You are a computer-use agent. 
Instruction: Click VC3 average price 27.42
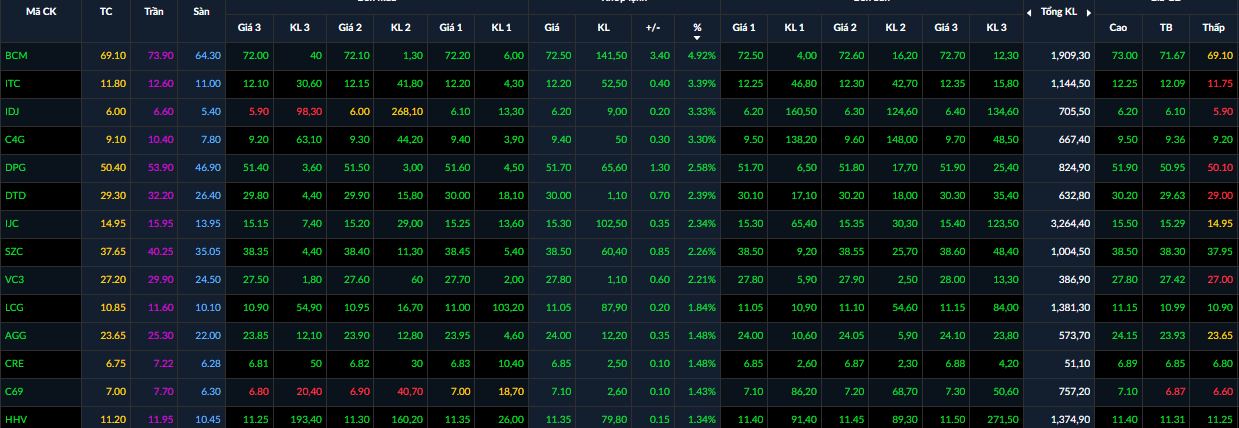(1172, 279)
